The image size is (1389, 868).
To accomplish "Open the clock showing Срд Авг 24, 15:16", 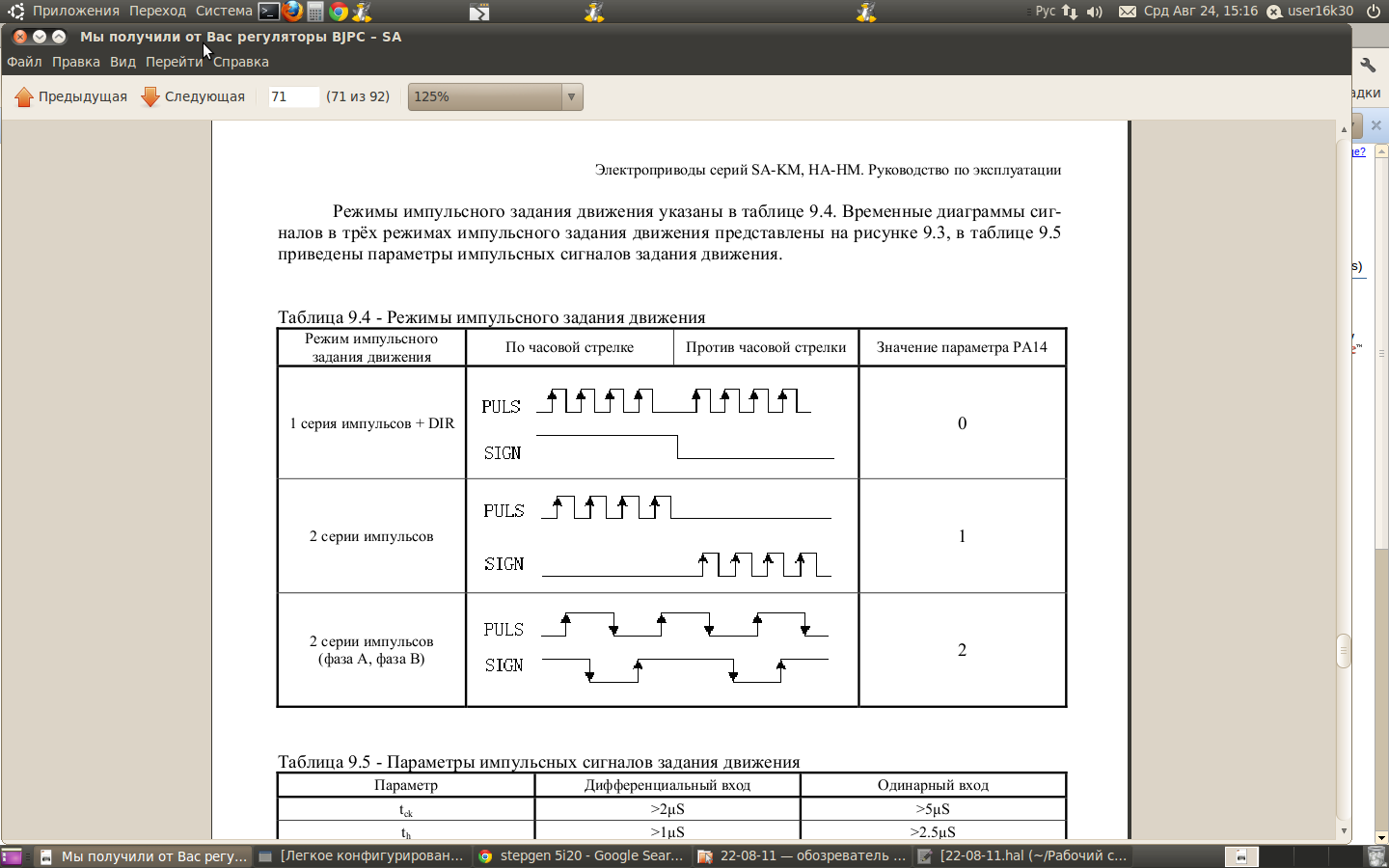I will (1201, 12).
